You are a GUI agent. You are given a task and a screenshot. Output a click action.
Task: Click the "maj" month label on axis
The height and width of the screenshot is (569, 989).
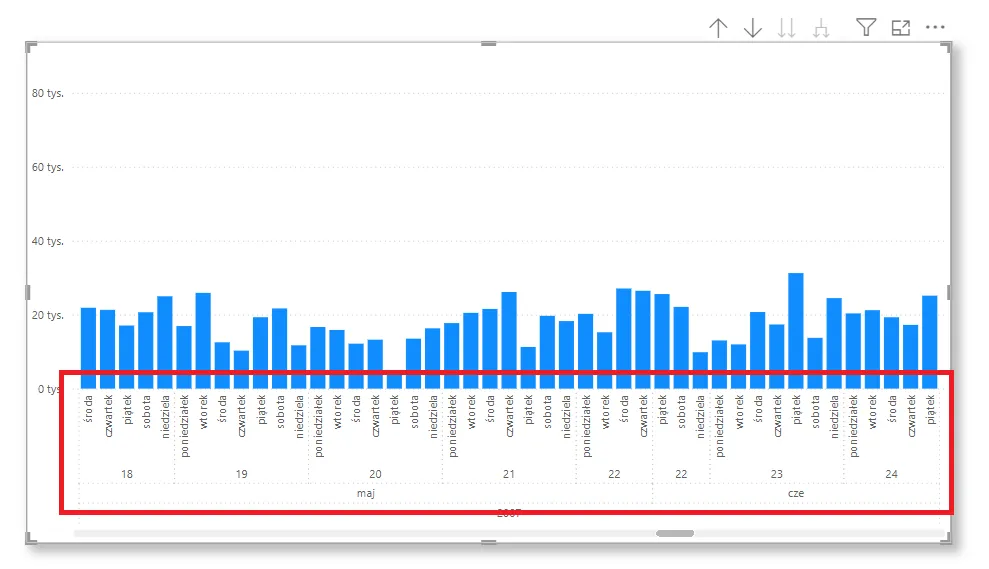pos(365,493)
